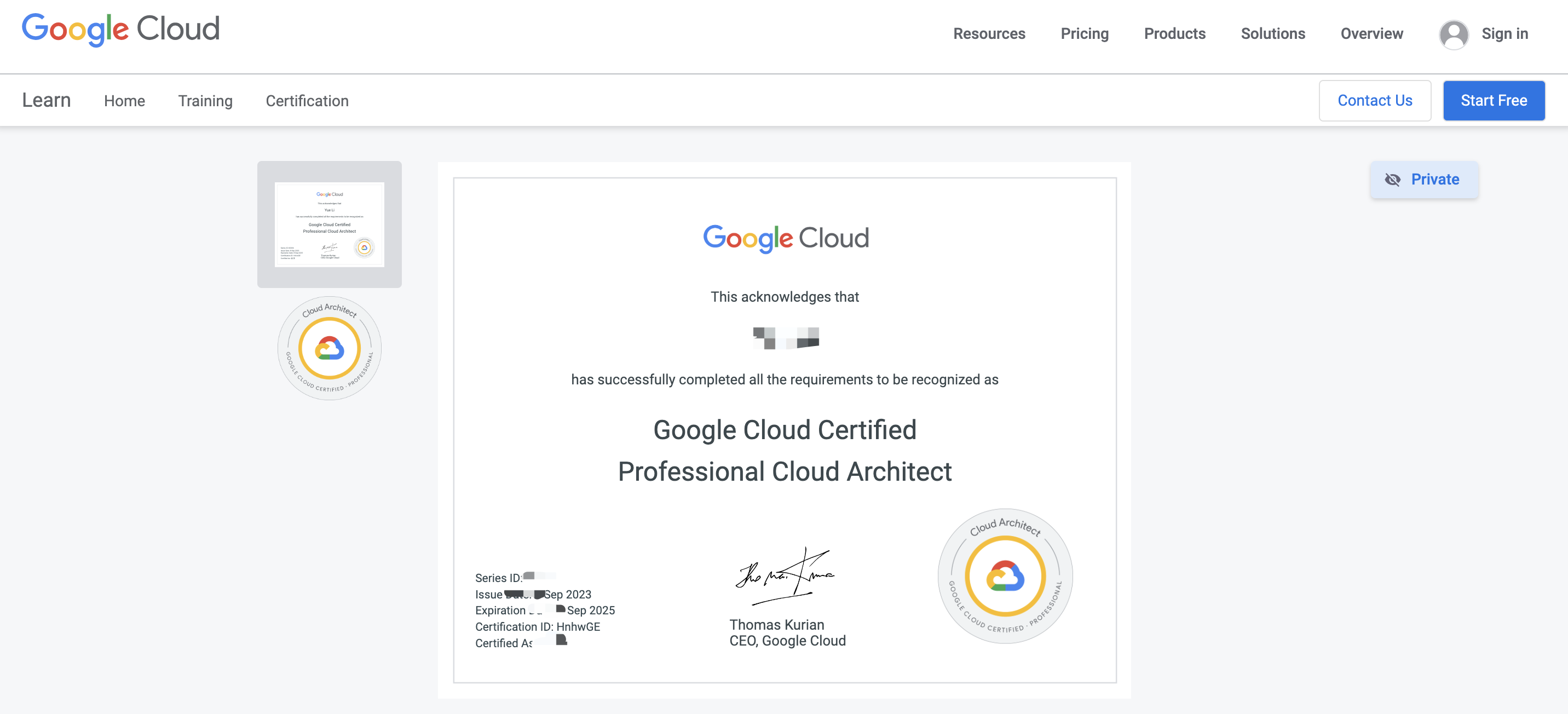Open the Certification tab
The height and width of the screenshot is (714, 1568).
[307, 101]
